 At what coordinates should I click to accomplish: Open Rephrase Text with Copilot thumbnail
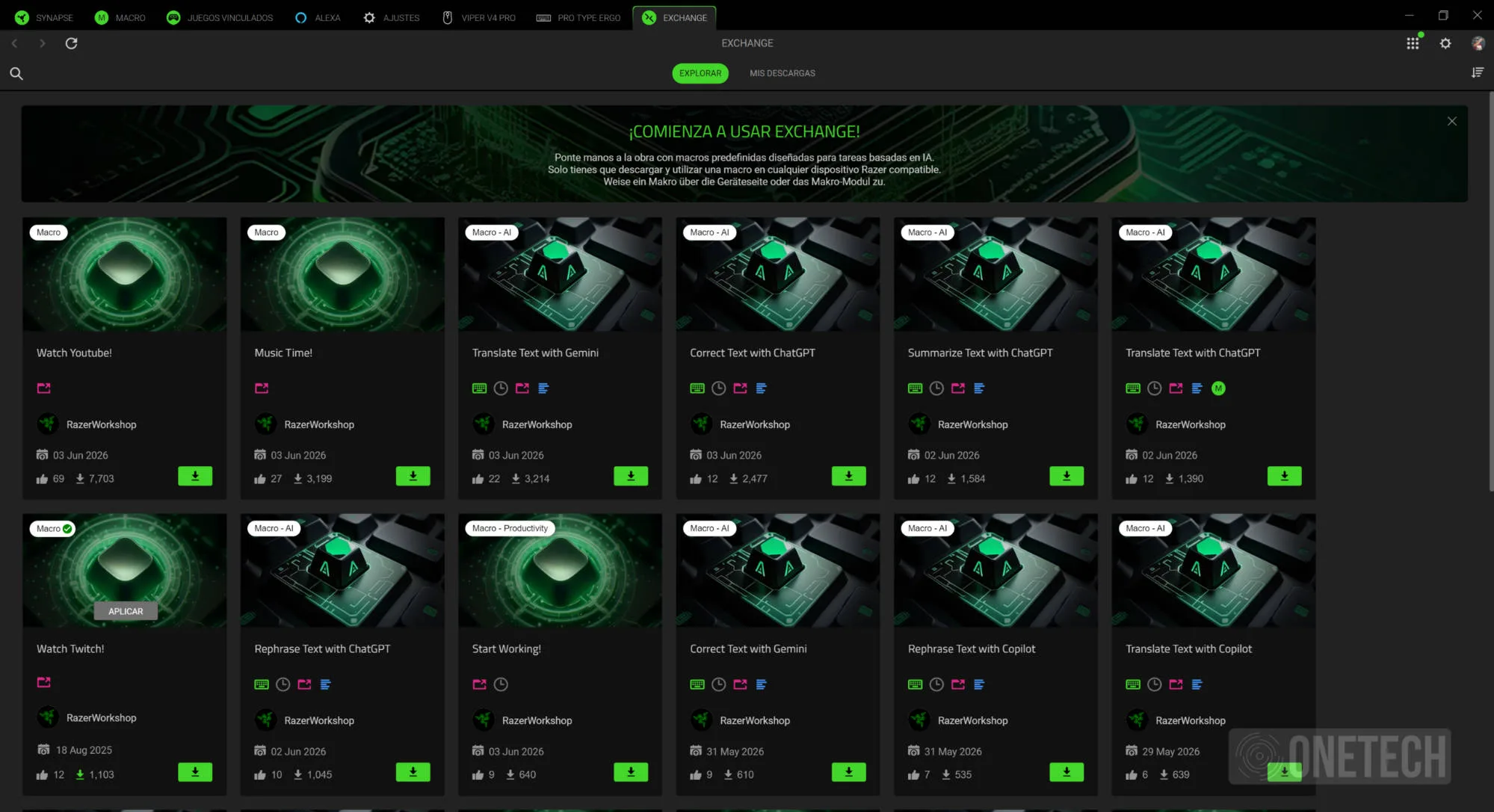[x=996, y=570]
